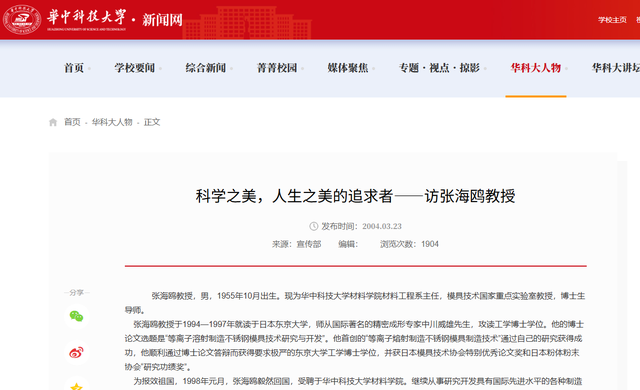Click the paragraph starting 为报效祖国

[354, 381]
